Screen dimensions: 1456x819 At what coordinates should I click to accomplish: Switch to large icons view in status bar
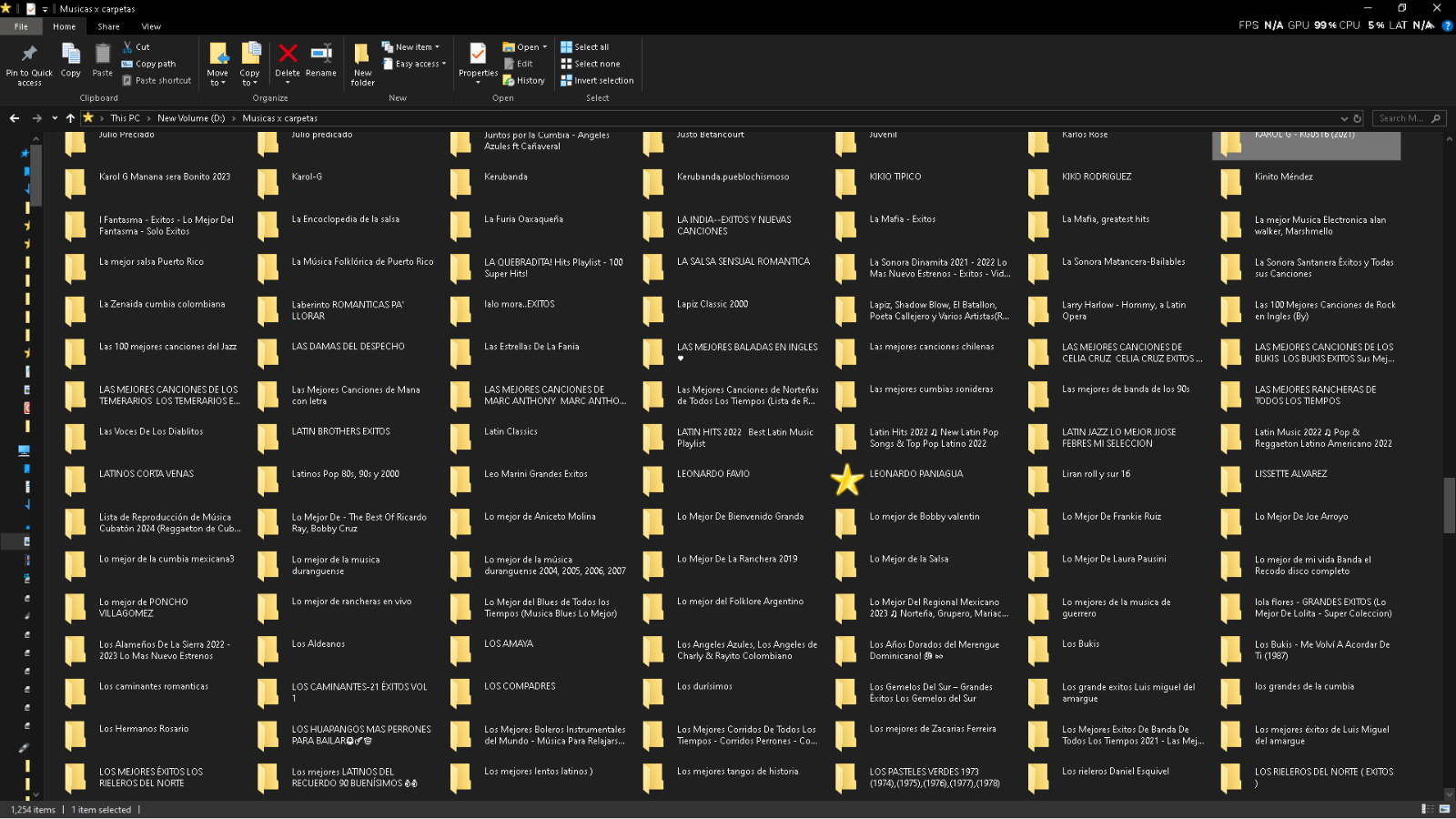coord(1444,809)
